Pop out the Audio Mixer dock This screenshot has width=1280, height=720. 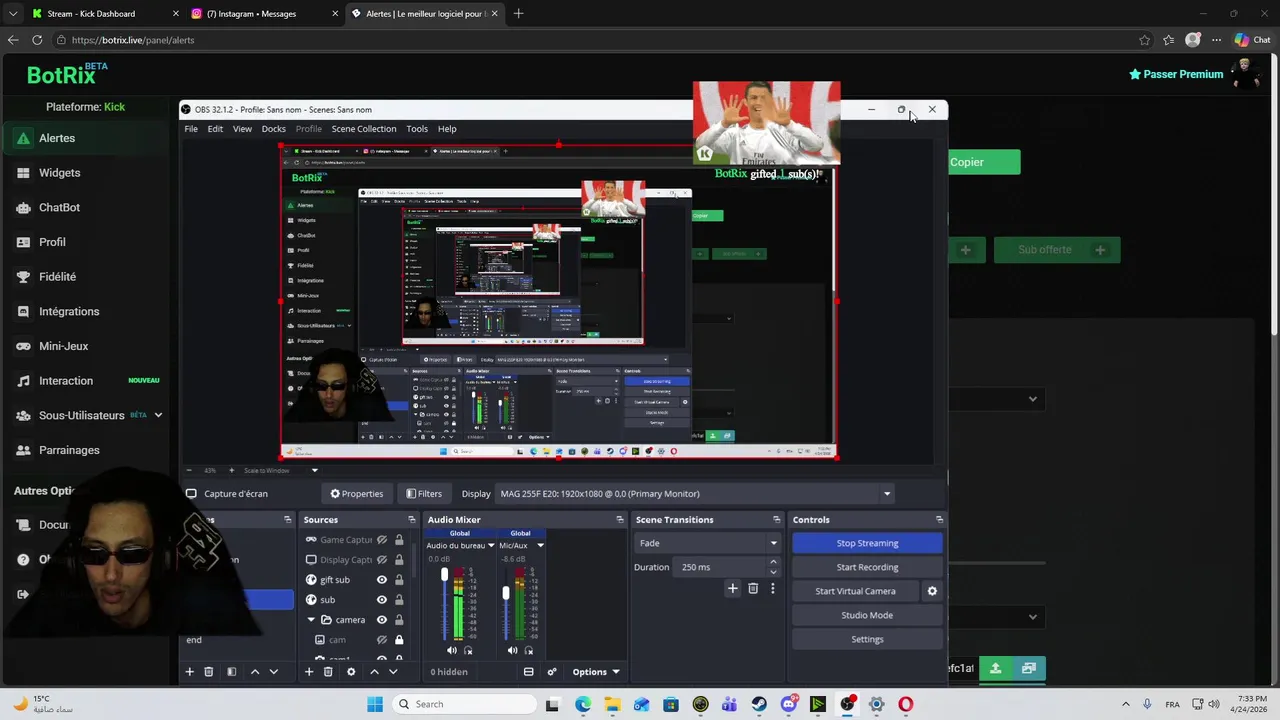coord(619,520)
